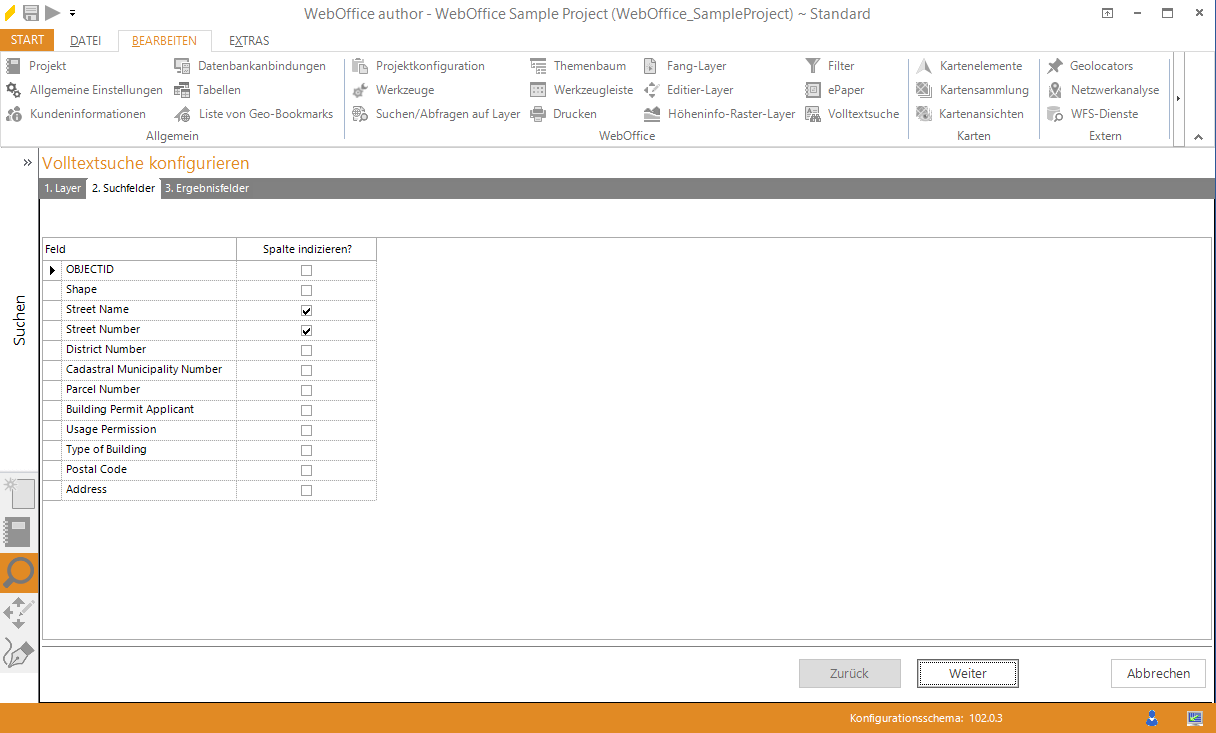Open the quick access toolbar dropdown
Screen dimensions: 1216x733
pyautogui.click(x=73, y=14)
